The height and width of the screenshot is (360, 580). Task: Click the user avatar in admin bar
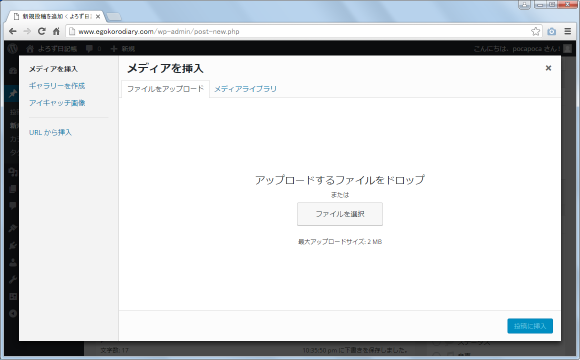pos(567,48)
